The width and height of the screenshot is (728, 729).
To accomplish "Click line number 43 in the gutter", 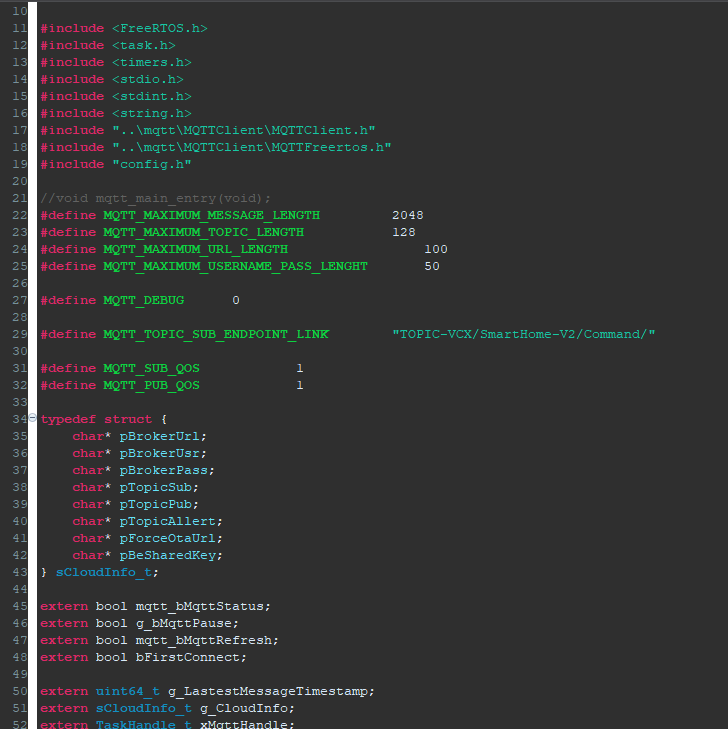I will tap(20, 572).
